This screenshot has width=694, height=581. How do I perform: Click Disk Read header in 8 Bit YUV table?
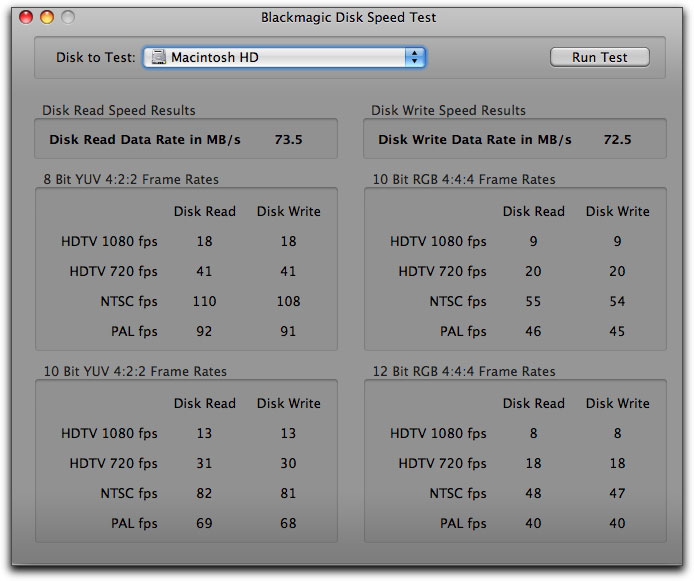pos(204,211)
